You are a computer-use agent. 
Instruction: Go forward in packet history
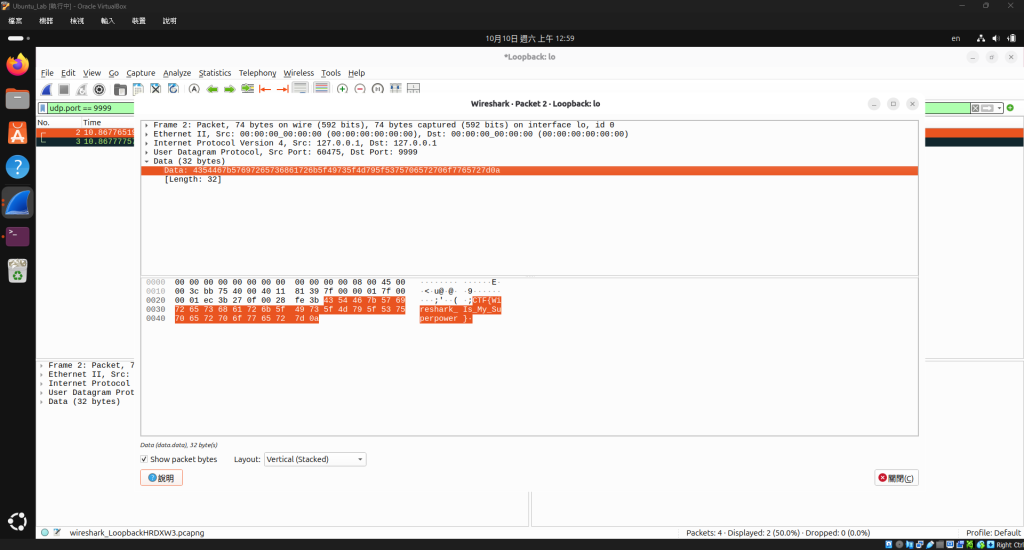coord(230,89)
